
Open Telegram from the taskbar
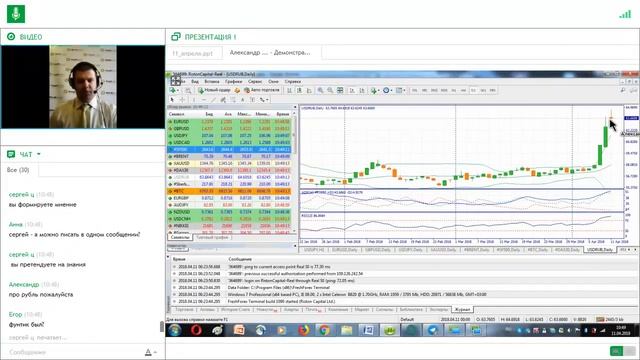click(433, 330)
